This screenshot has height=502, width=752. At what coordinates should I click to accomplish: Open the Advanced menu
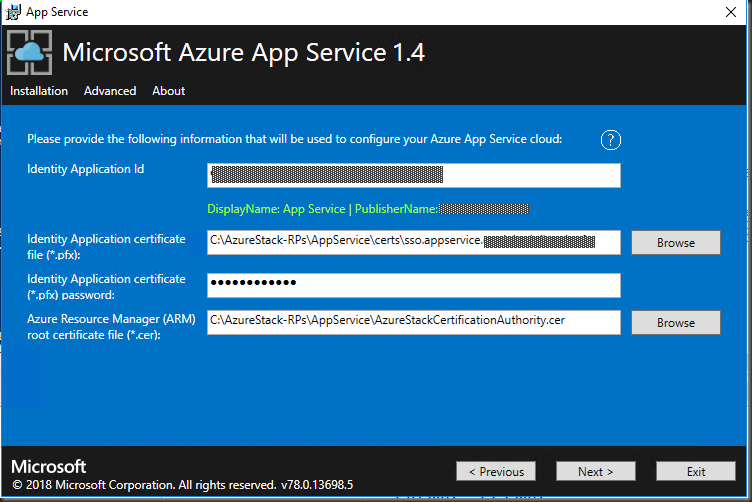coord(110,91)
